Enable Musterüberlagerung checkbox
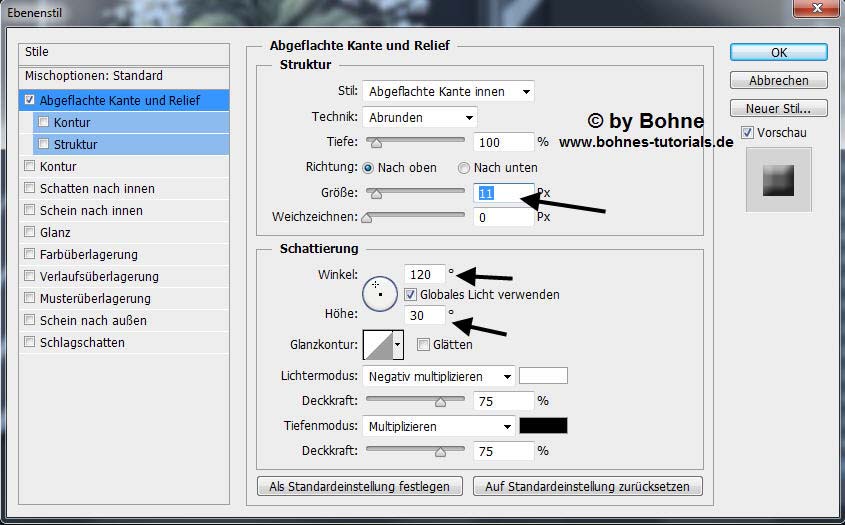Screen dimensions: 845x525 pos(30,298)
